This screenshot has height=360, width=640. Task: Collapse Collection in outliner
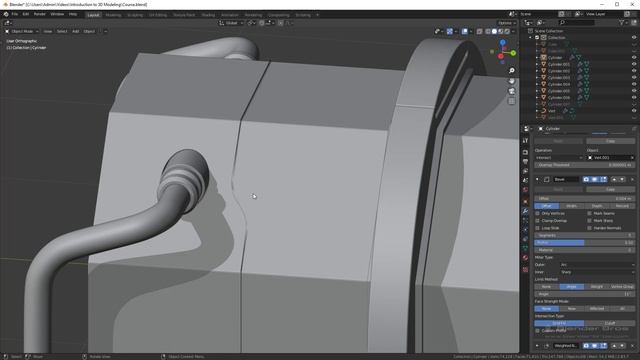coord(531,38)
